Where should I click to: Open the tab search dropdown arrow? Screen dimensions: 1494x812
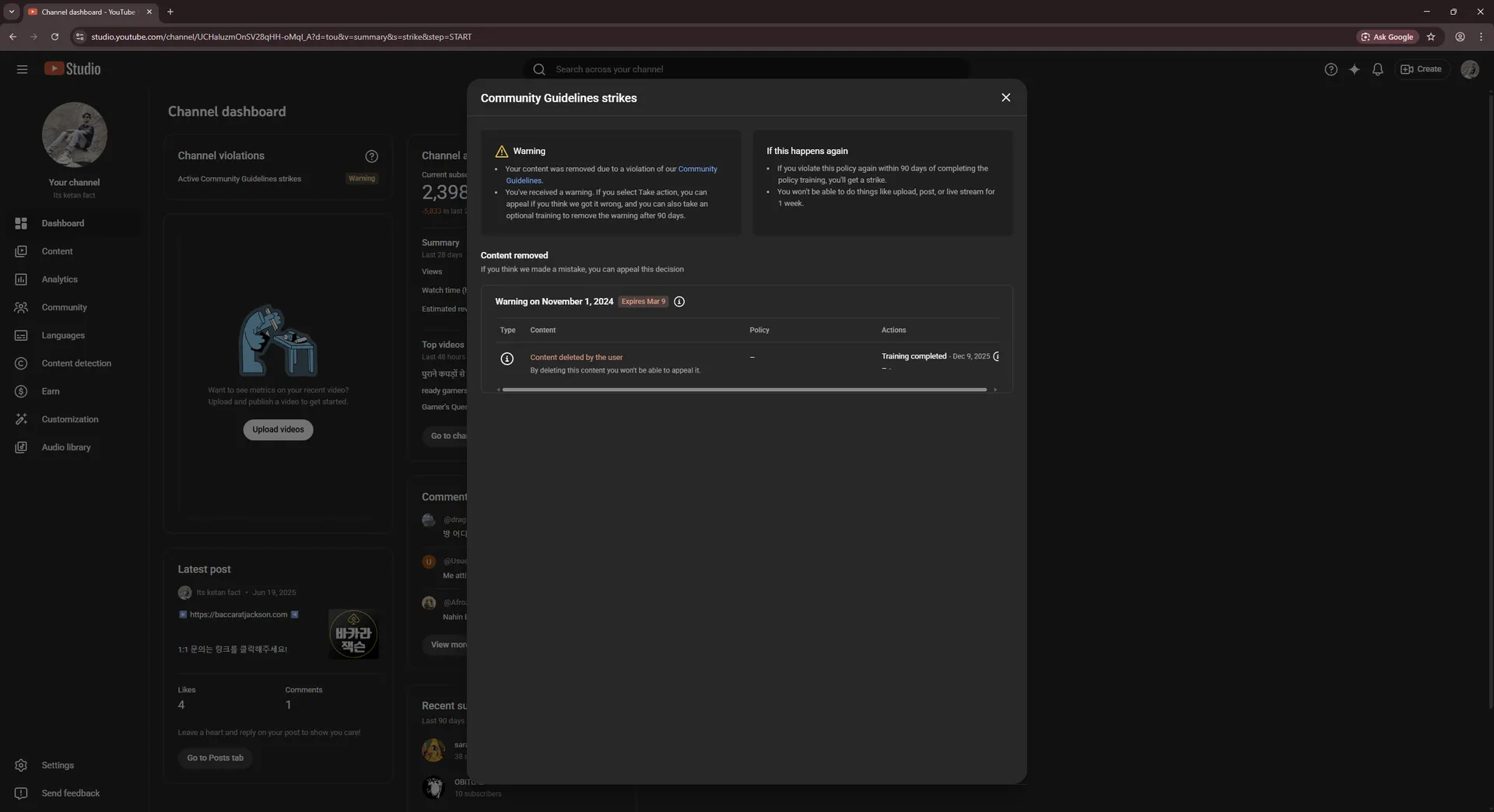point(11,12)
